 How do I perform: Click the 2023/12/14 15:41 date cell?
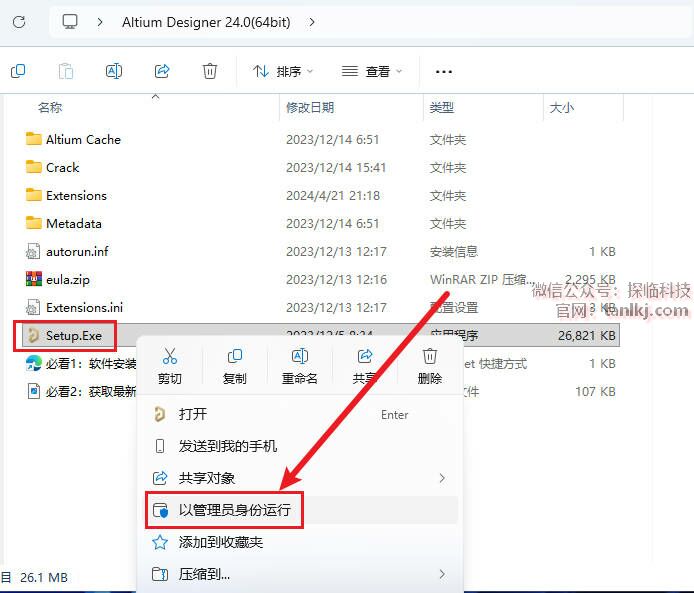coord(336,168)
